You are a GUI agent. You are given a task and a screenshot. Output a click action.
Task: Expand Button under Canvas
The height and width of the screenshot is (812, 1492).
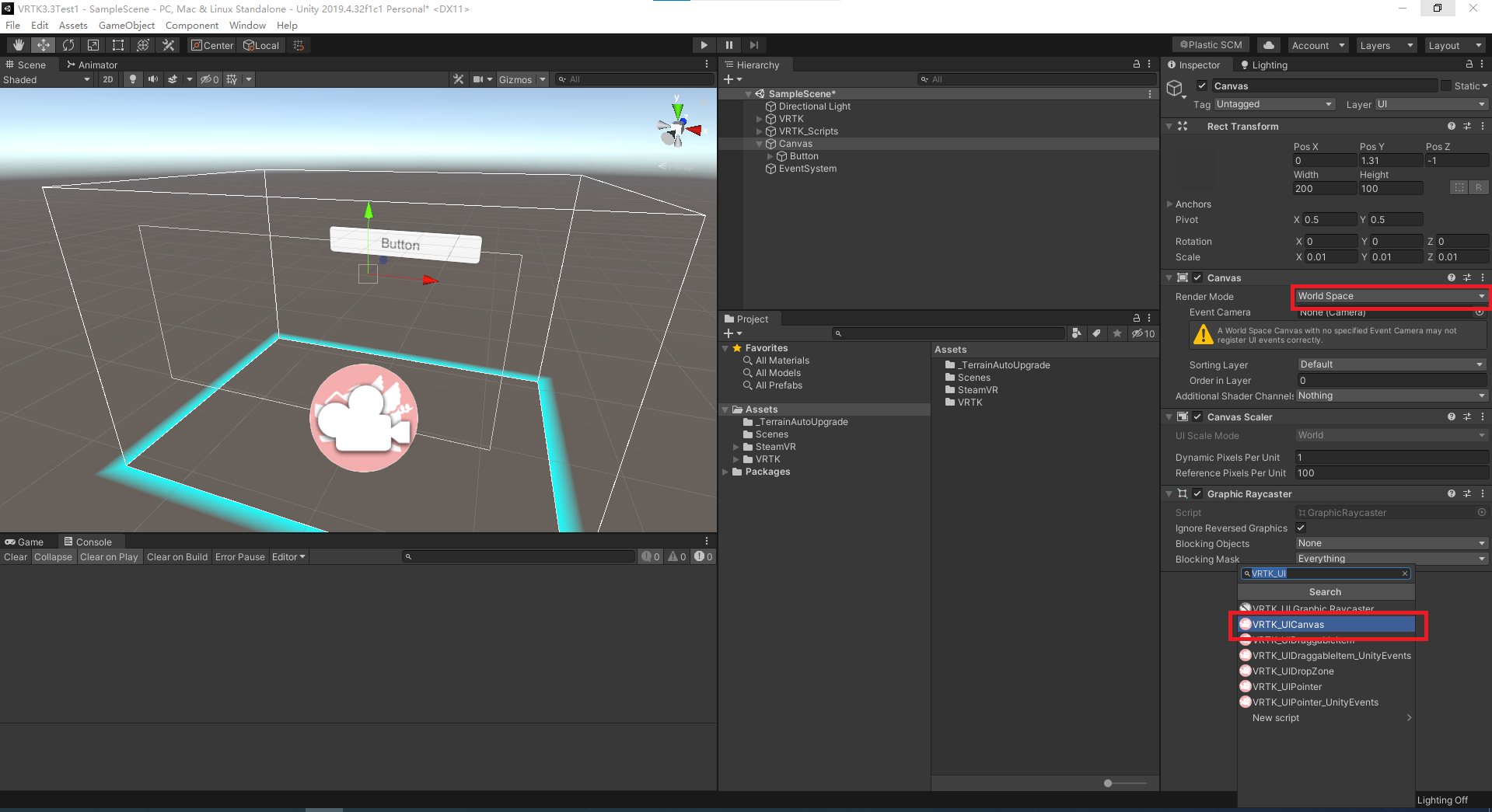pyautogui.click(x=770, y=156)
